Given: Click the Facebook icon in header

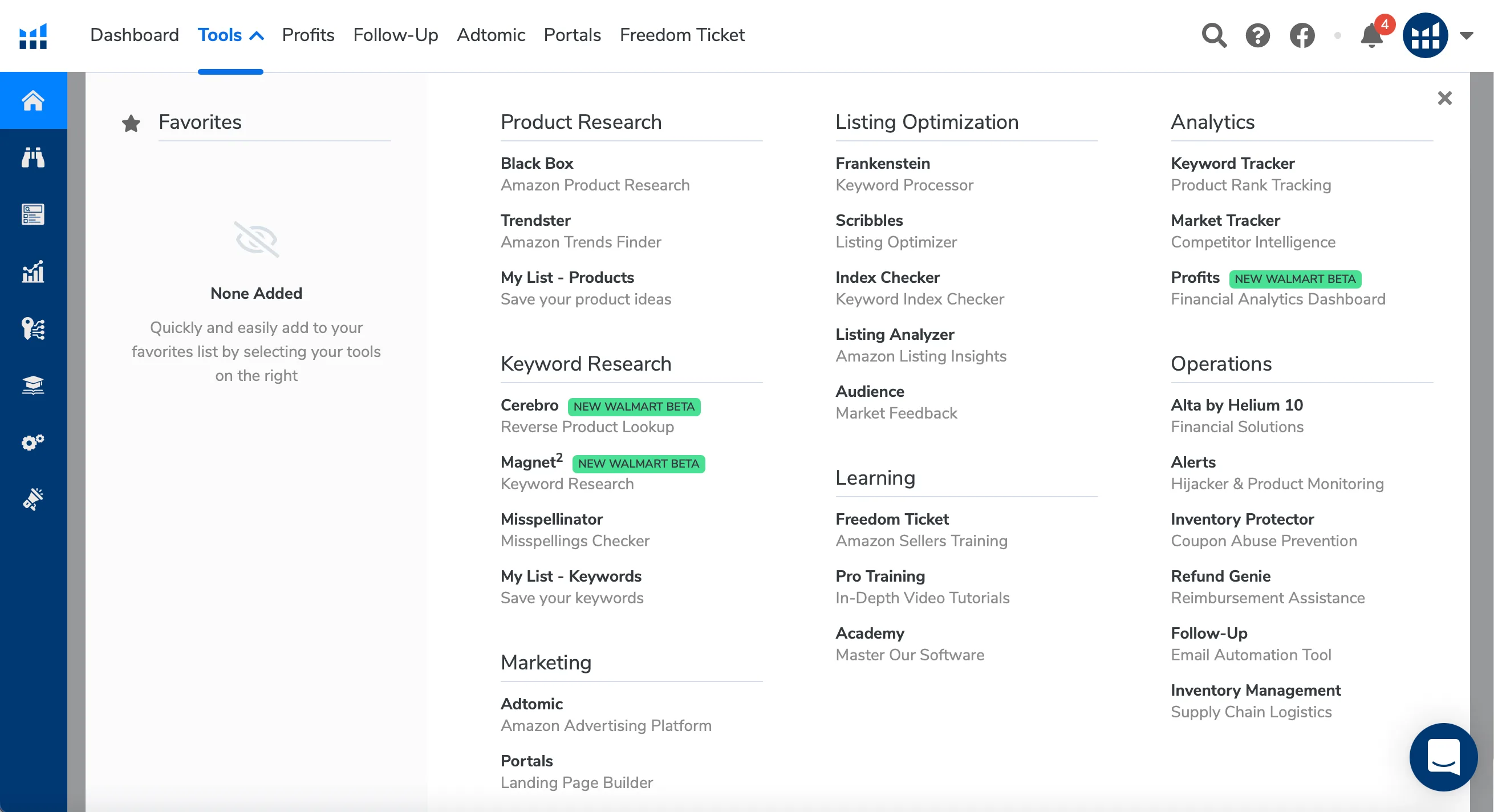Looking at the screenshot, I should [x=1302, y=35].
